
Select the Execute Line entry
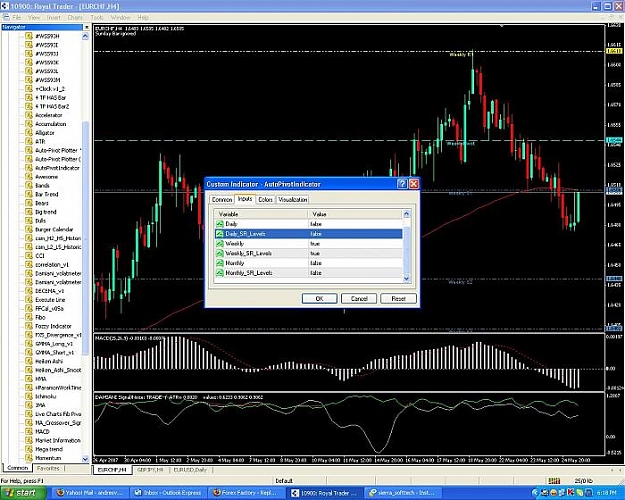pos(50,300)
